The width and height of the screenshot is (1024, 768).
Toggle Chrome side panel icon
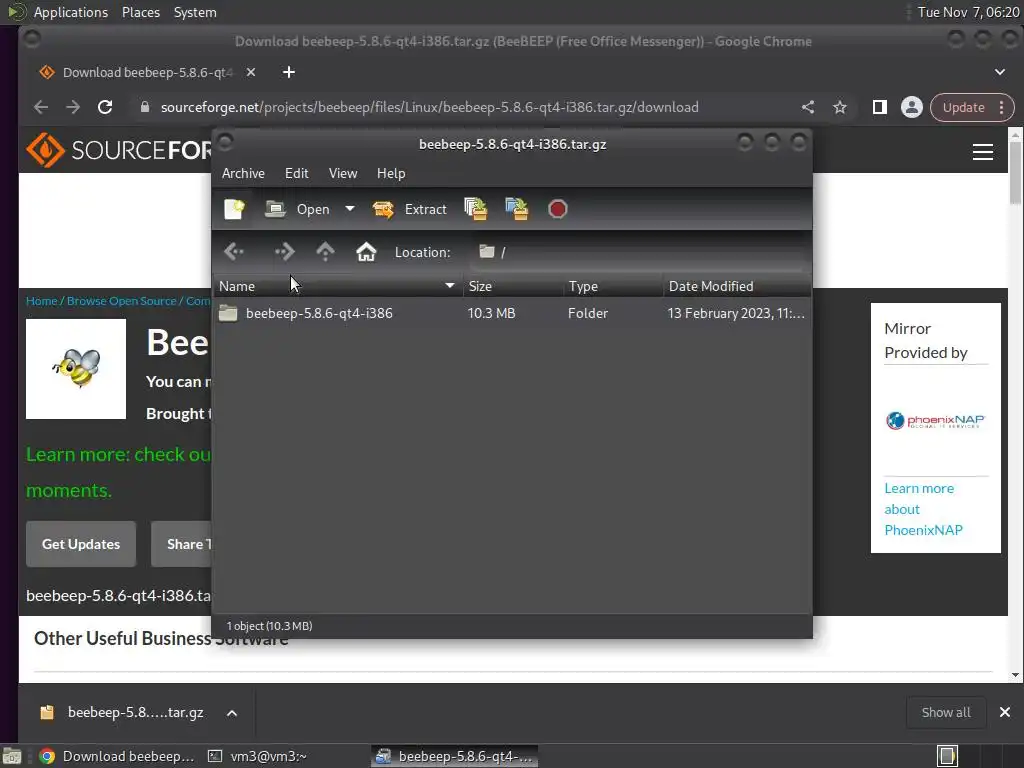(880, 107)
